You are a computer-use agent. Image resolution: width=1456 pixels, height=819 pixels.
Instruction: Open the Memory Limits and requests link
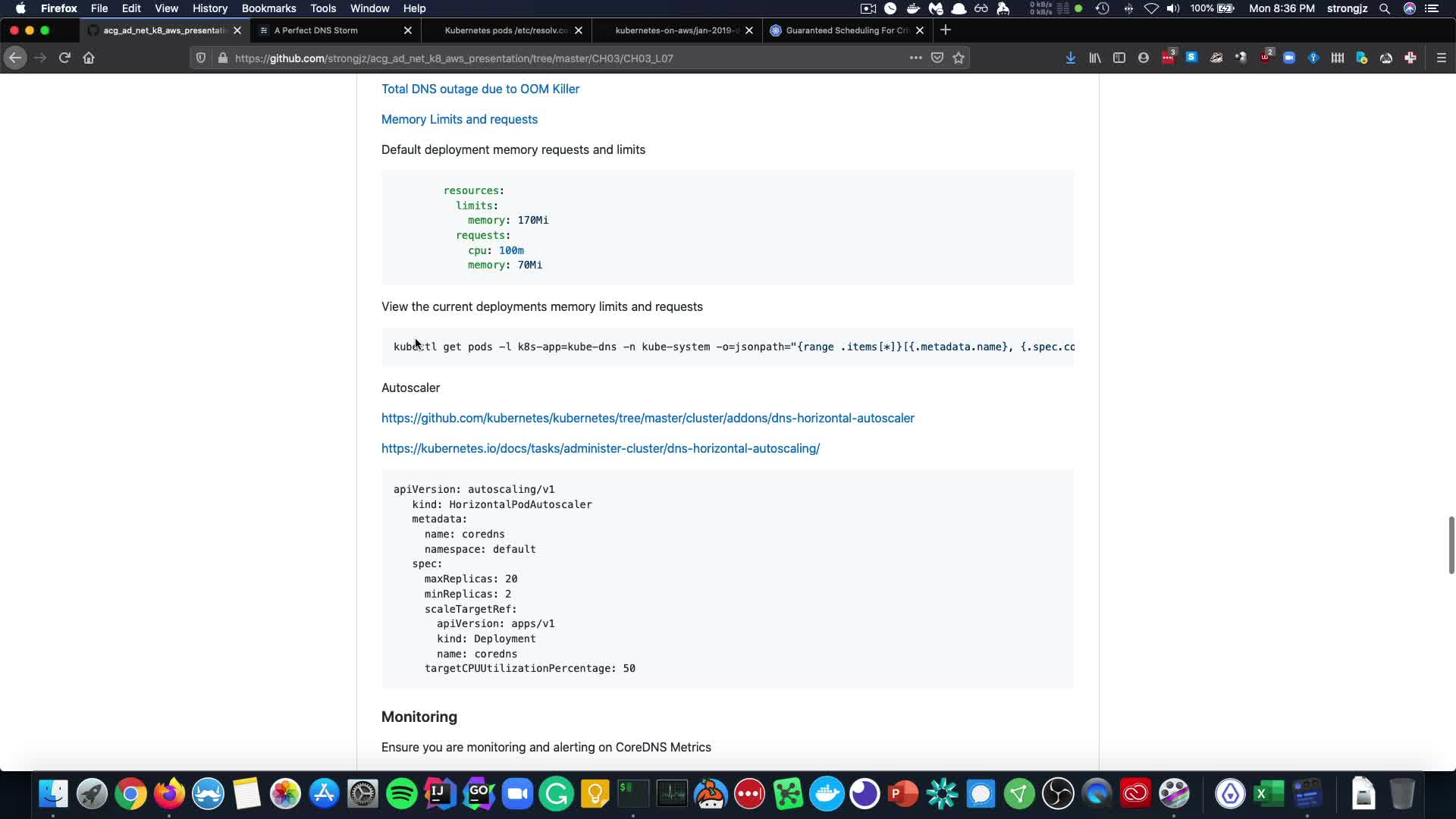459,119
